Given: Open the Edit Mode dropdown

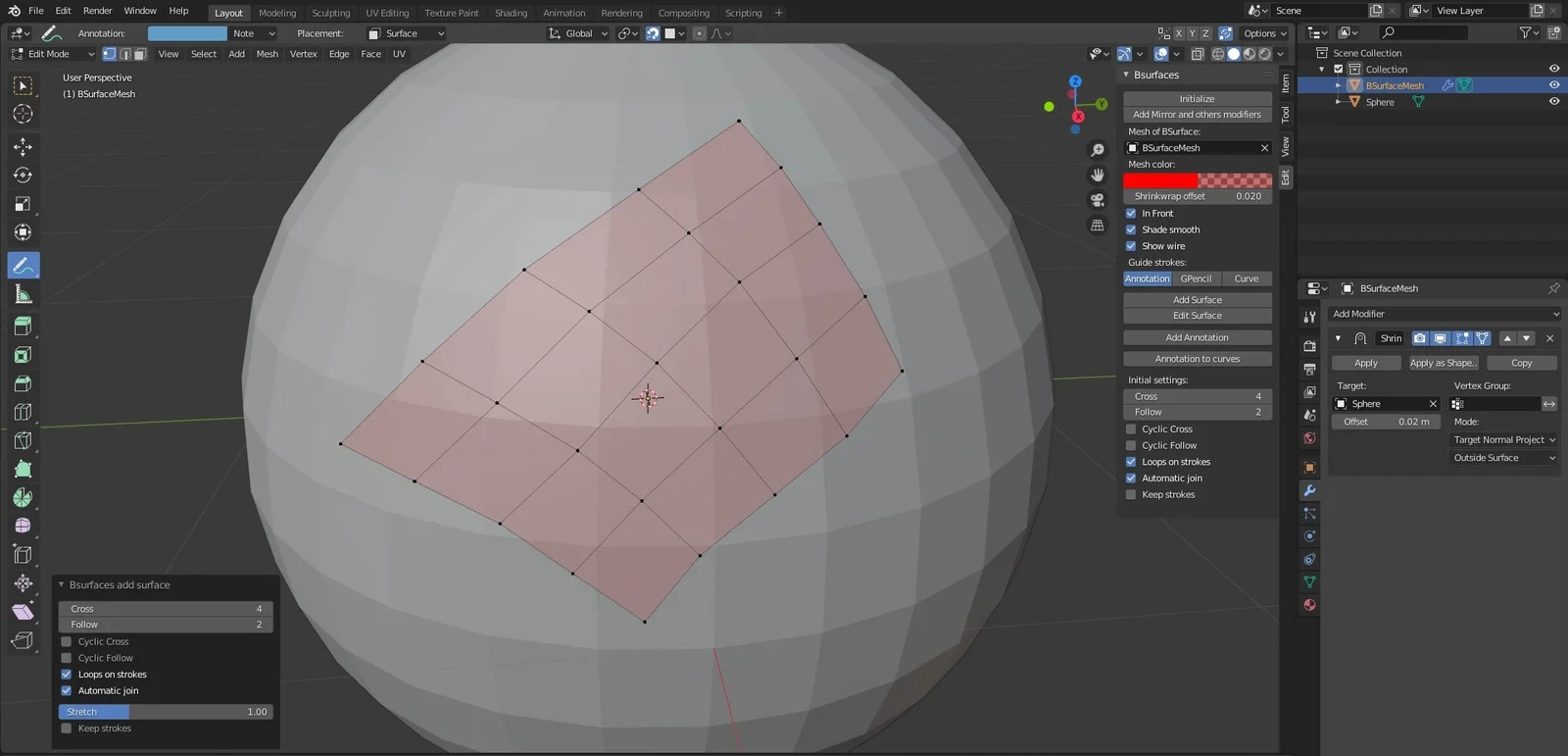Looking at the screenshot, I should click(x=52, y=54).
